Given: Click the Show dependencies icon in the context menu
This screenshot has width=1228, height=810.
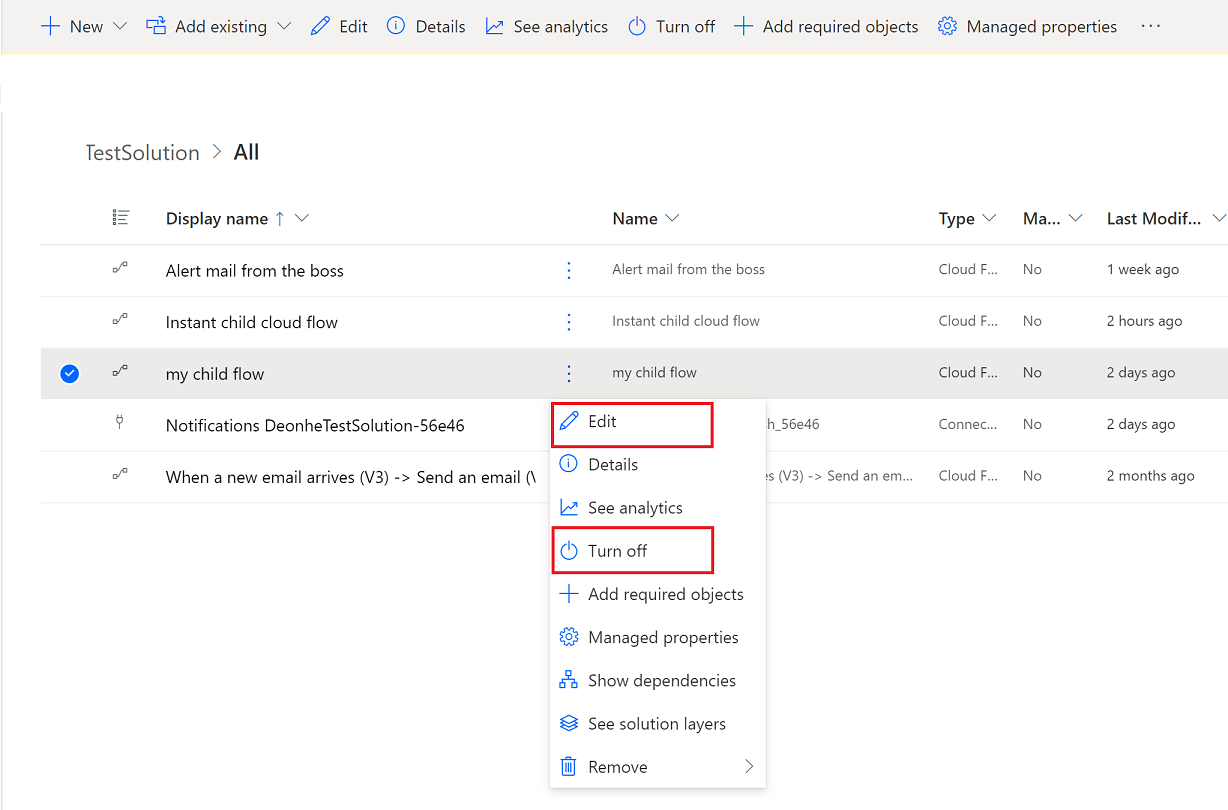Looking at the screenshot, I should pos(569,681).
